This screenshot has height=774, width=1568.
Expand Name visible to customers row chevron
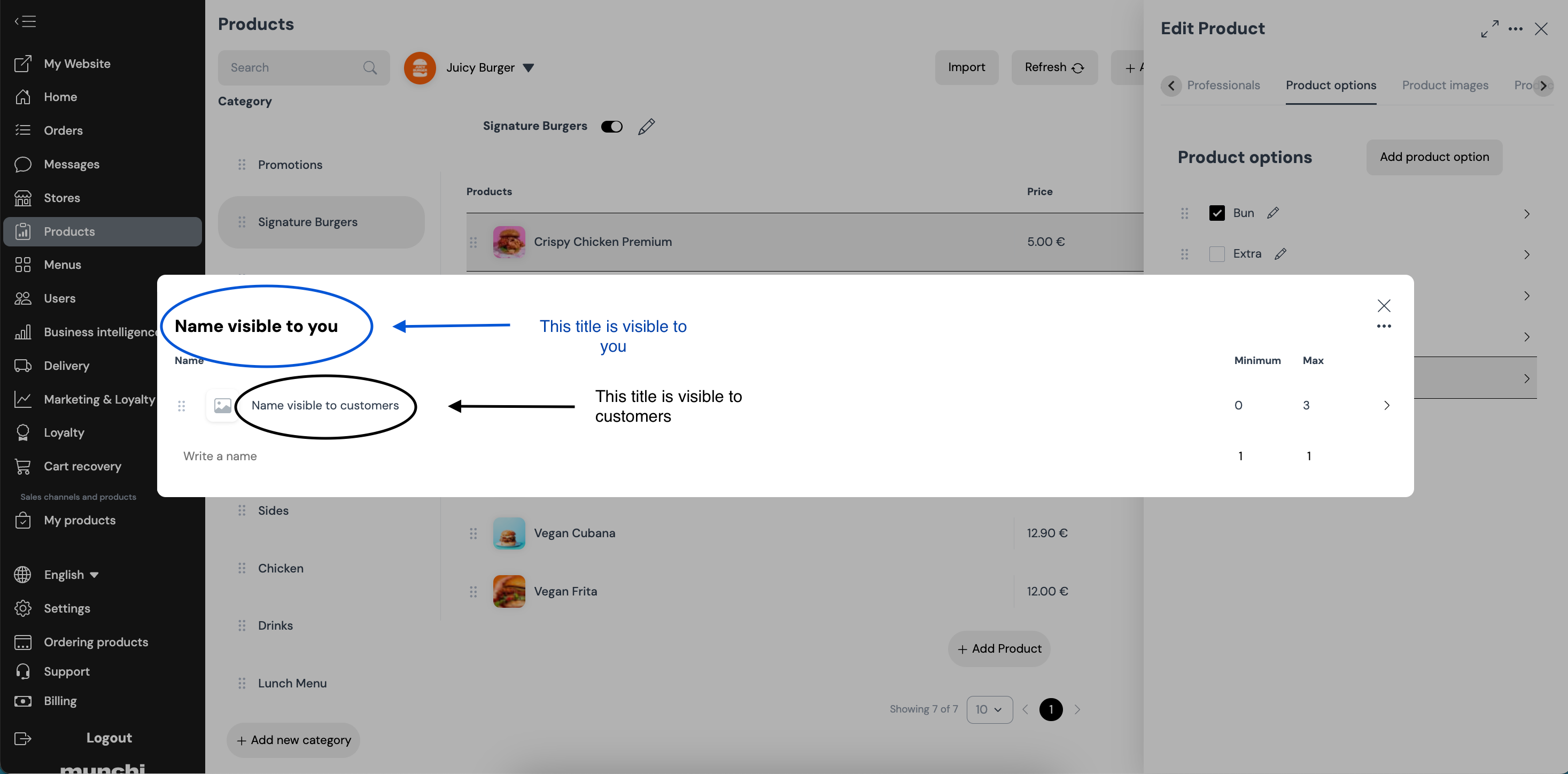(x=1386, y=405)
